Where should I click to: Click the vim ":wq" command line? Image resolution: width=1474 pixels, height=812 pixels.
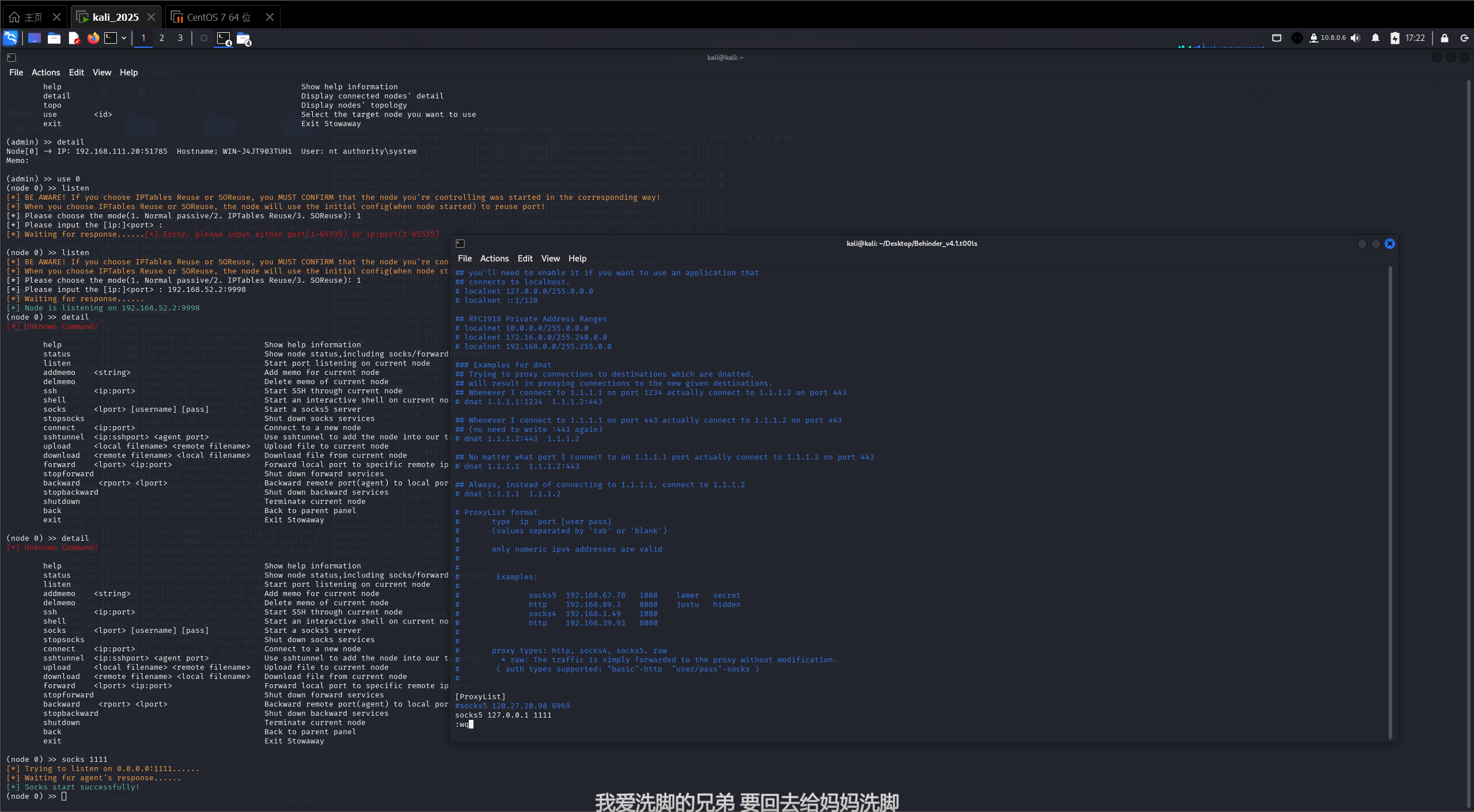point(464,724)
